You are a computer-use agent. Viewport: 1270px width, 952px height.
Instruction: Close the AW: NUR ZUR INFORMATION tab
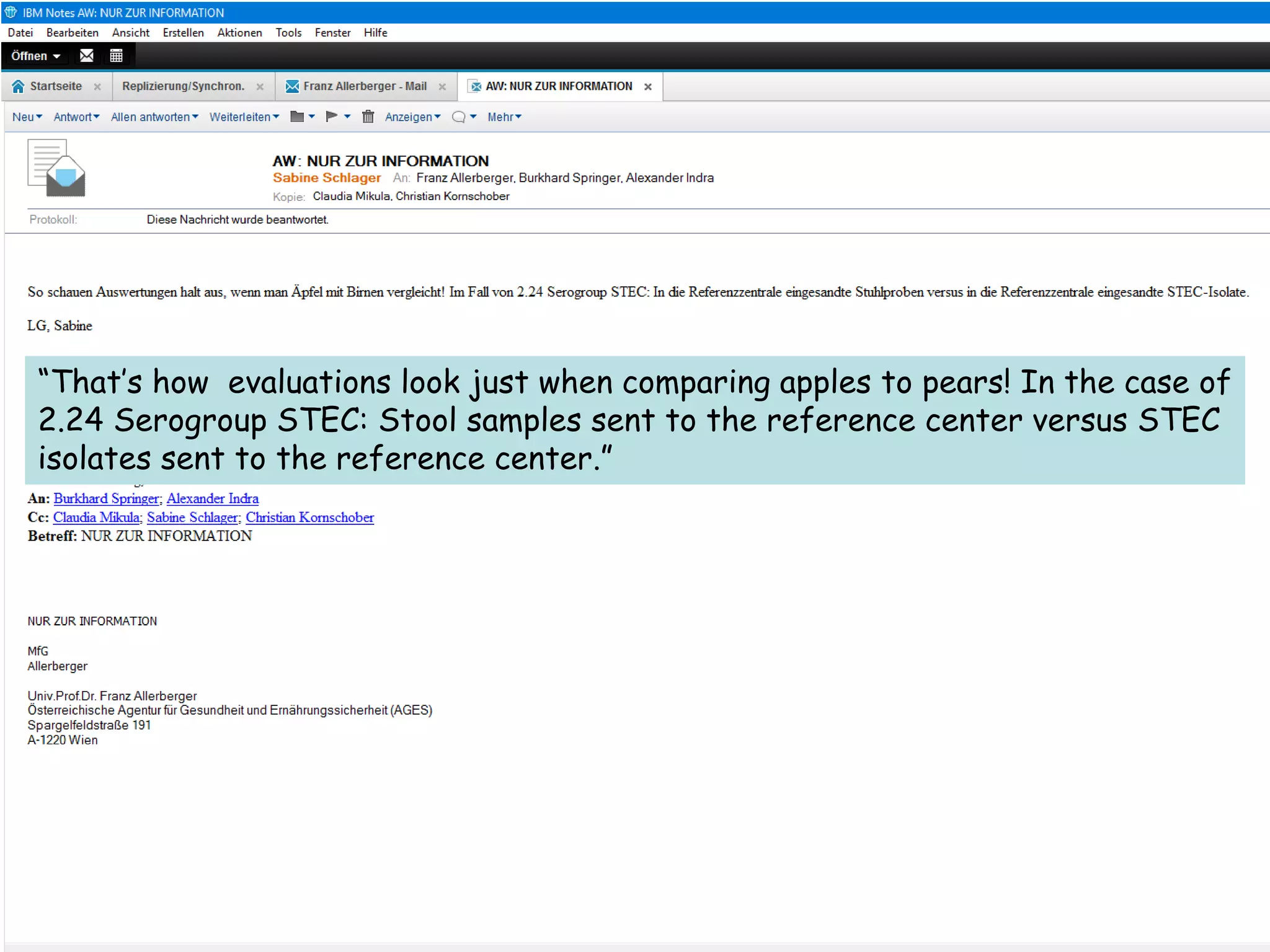point(648,87)
